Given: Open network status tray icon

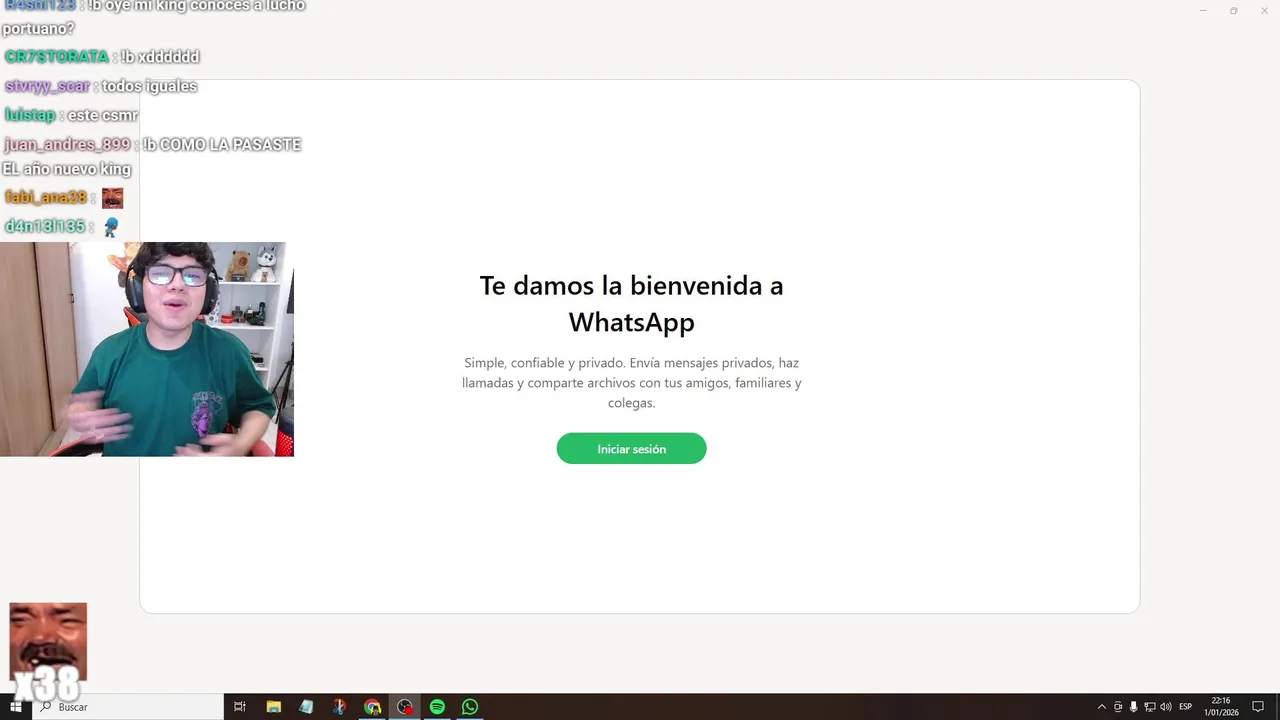Looking at the screenshot, I should (1150, 707).
